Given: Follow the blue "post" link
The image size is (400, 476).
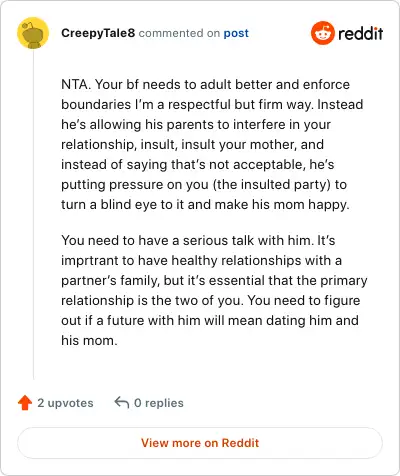Looking at the screenshot, I should pos(236,33).
